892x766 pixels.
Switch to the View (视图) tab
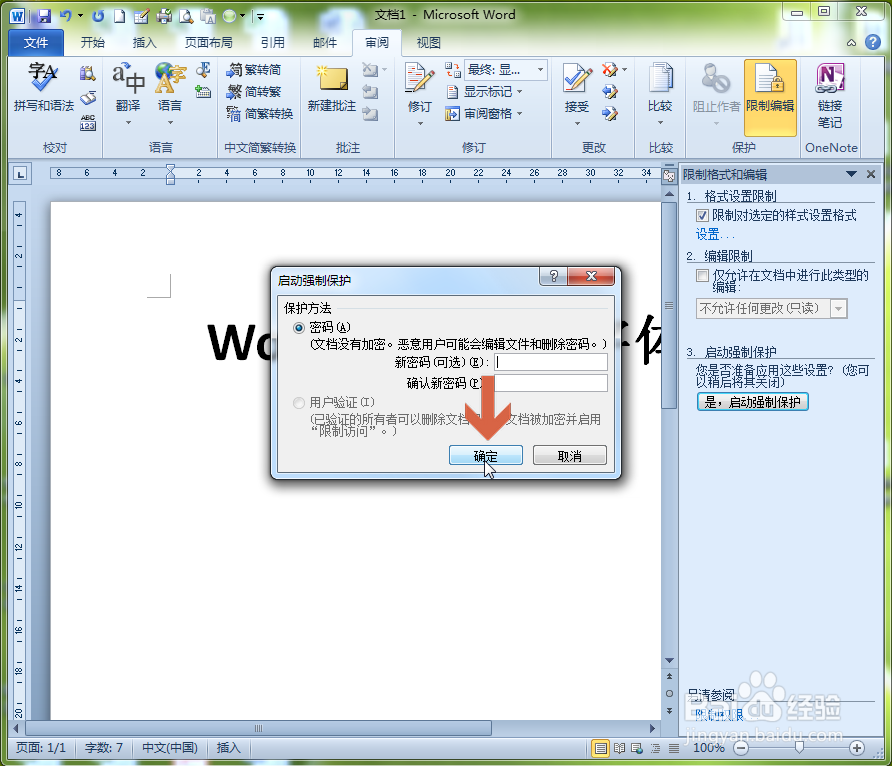click(x=428, y=43)
